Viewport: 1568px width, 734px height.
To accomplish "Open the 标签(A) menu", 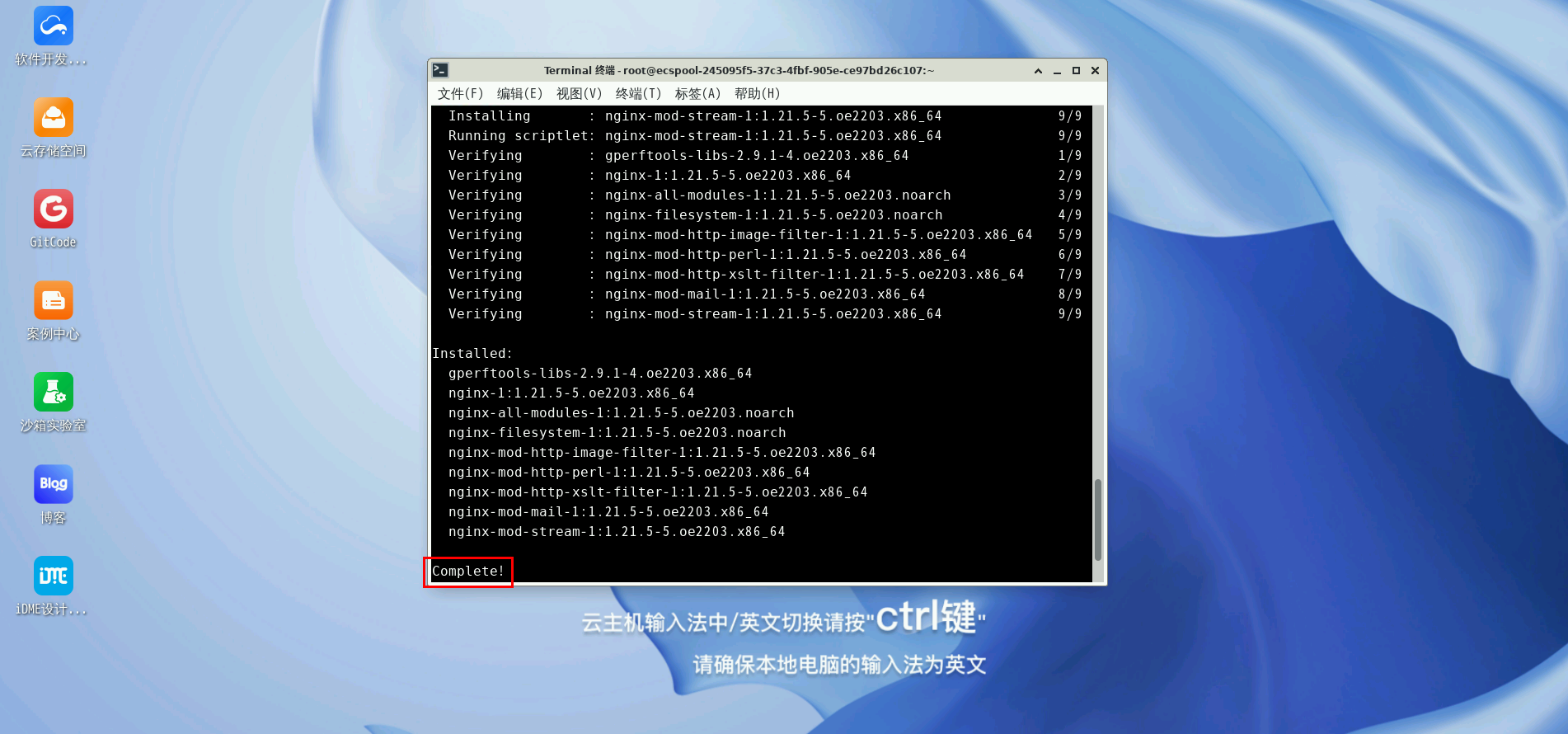I will pos(697,94).
